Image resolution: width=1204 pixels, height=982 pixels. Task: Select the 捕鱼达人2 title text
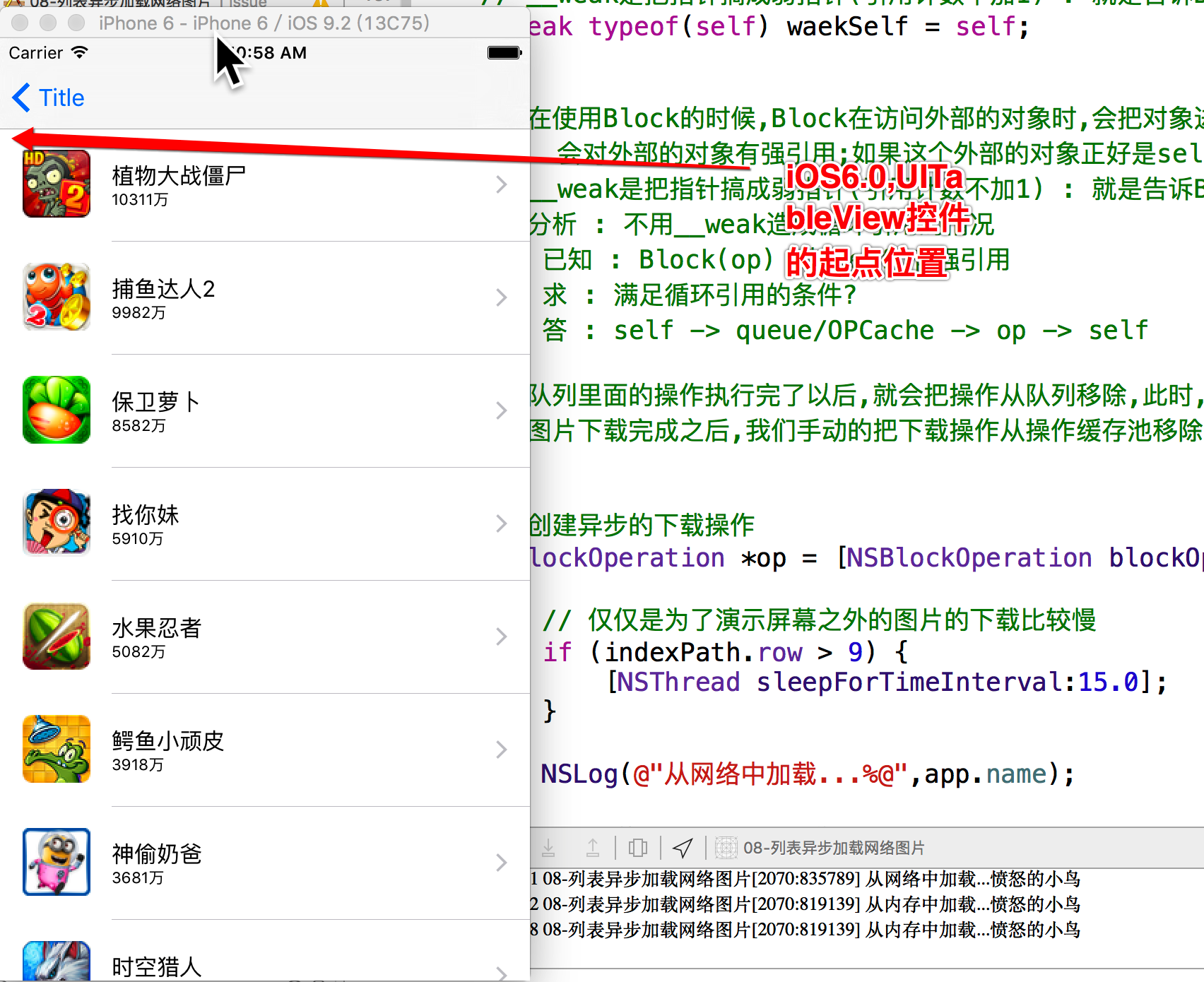pos(163,288)
